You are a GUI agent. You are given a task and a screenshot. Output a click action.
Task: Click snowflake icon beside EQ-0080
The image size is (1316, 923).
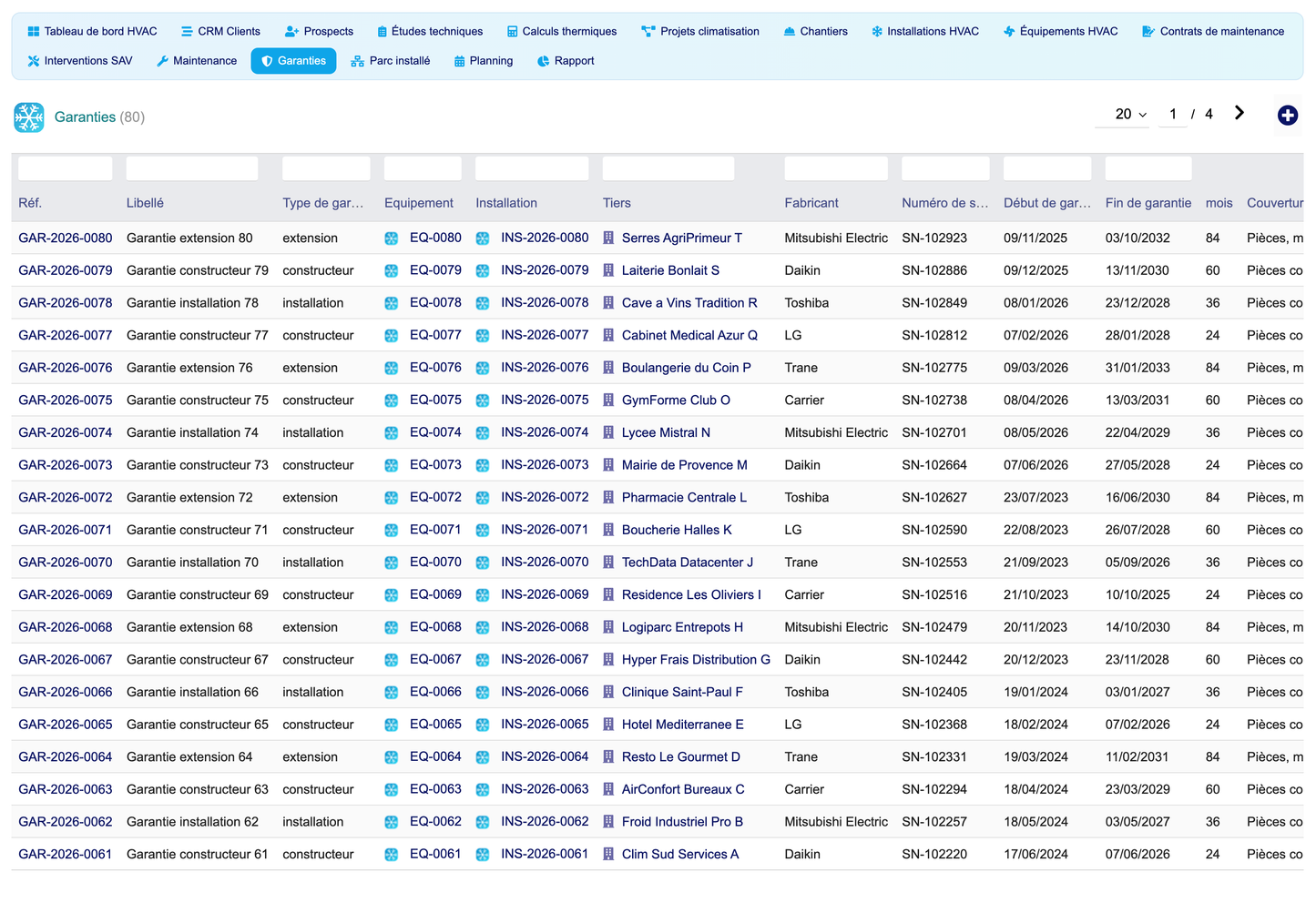click(x=392, y=238)
